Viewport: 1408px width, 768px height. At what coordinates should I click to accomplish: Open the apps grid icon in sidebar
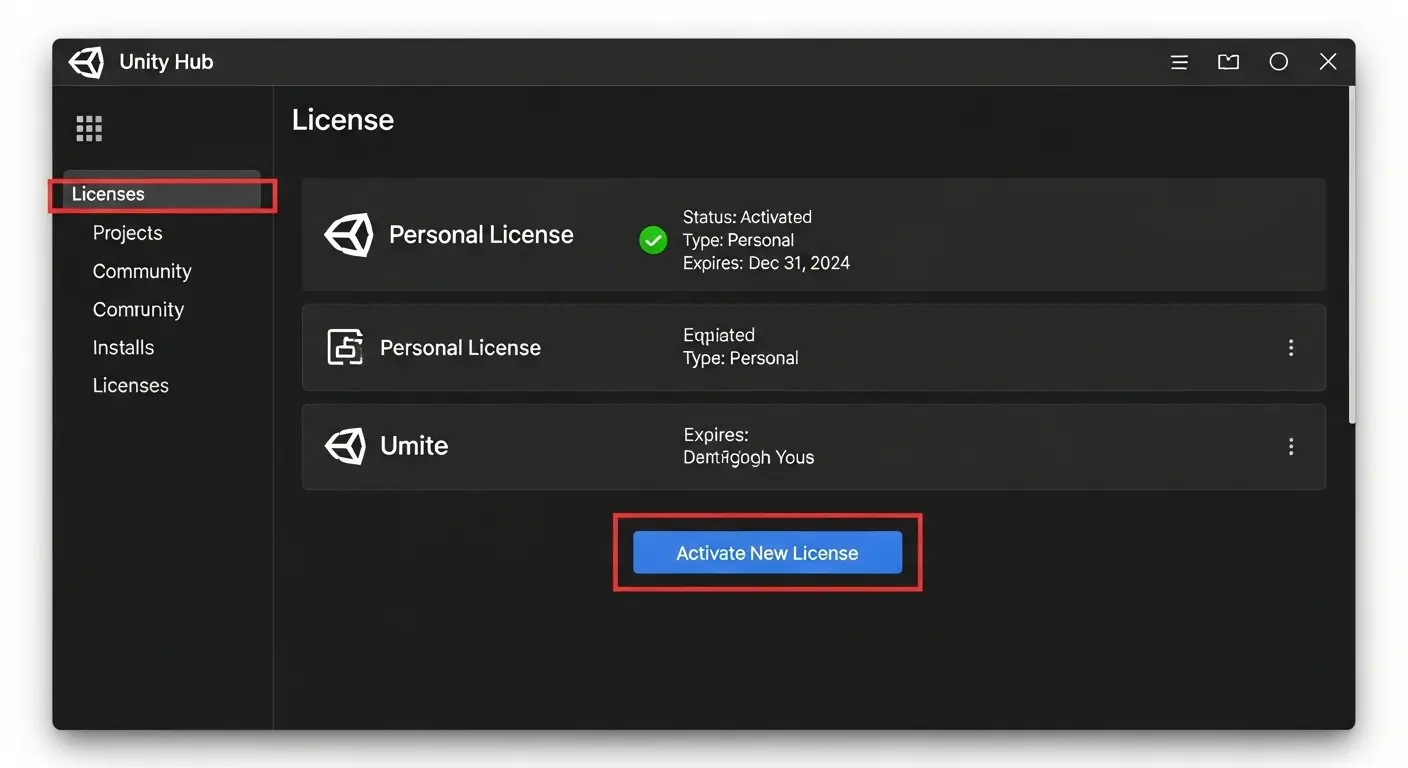88,127
